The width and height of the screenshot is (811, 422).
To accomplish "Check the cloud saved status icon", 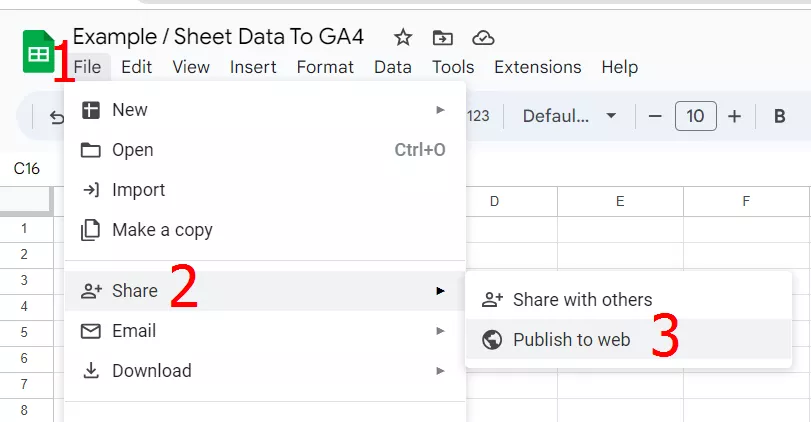I will pyautogui.click(x=483, y=38).
